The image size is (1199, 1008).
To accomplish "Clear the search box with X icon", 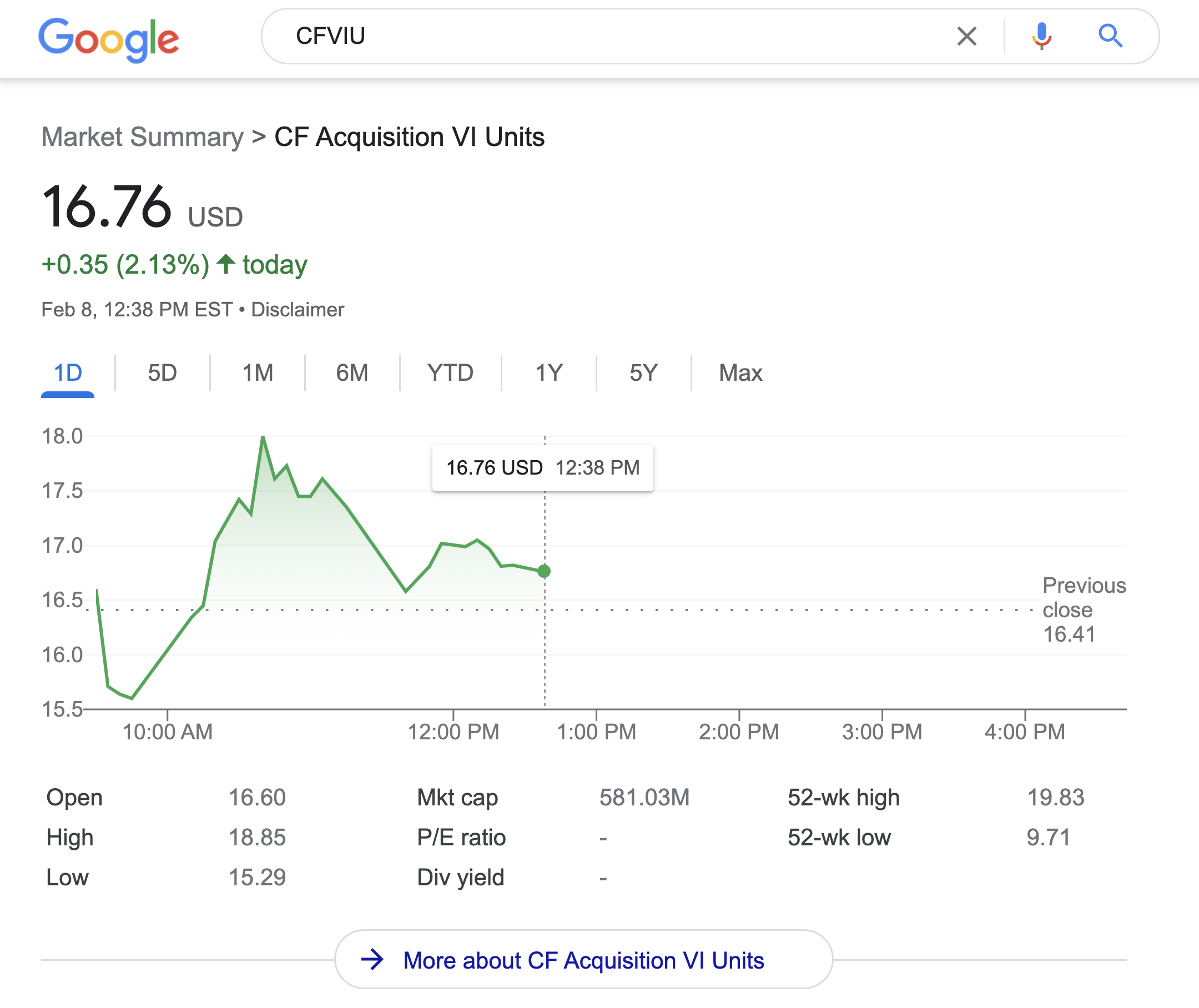I will [966, 37].
